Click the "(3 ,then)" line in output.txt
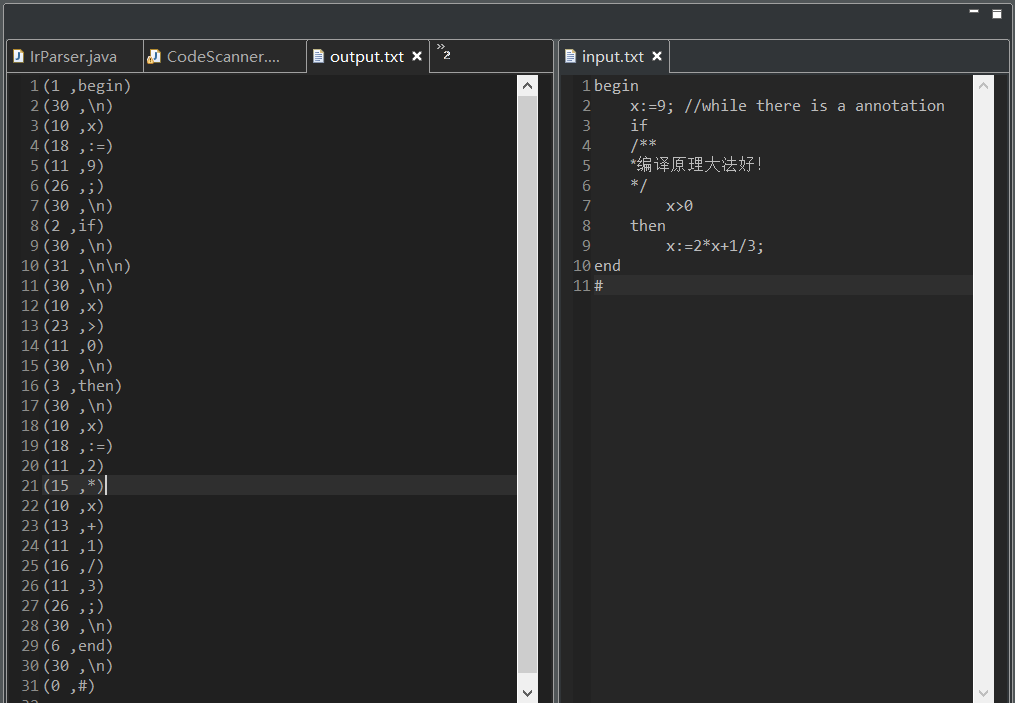Screen dimensions: 1015x703 (x=83, y=386)
